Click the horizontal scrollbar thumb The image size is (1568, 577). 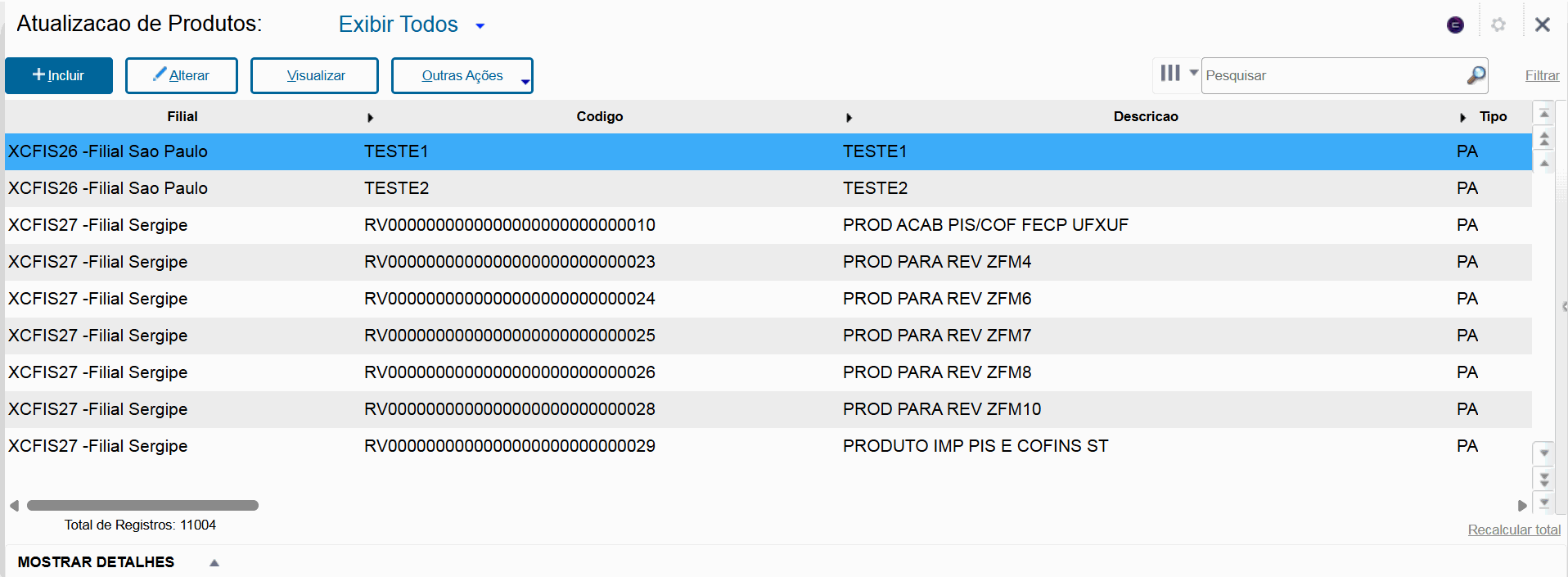(x=142, y=505)
